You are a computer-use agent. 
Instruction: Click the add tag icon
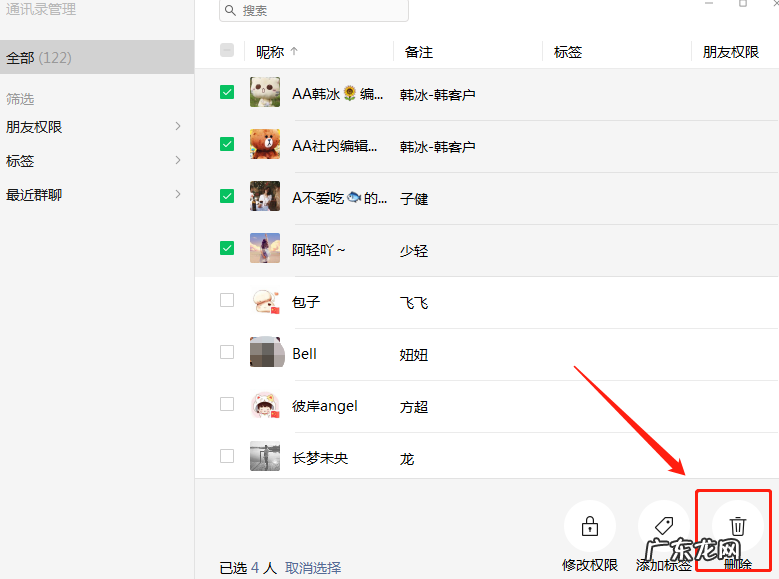664,525
